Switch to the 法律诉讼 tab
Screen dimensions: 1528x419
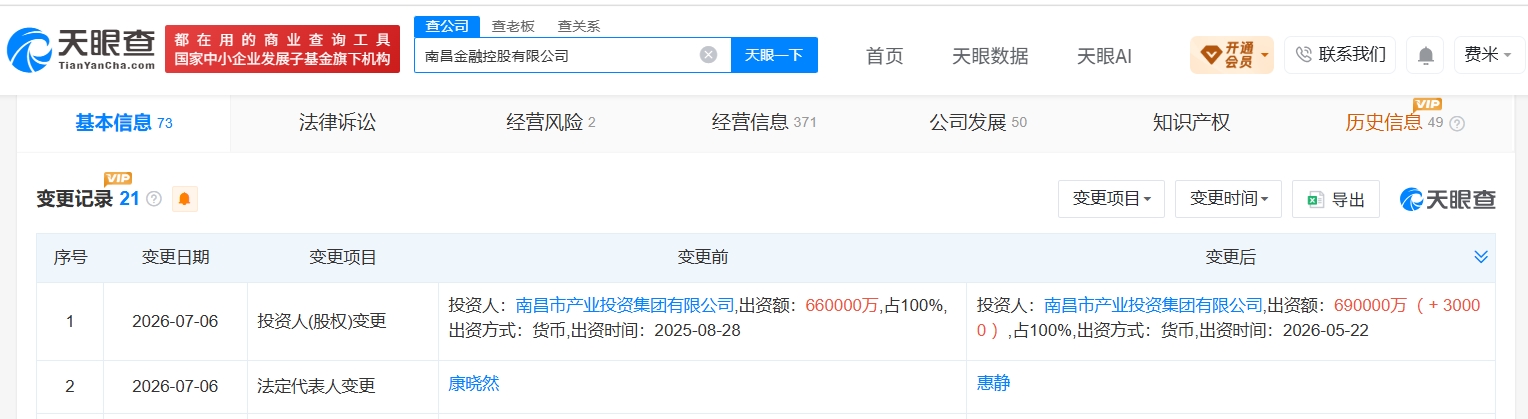(337, 123)
